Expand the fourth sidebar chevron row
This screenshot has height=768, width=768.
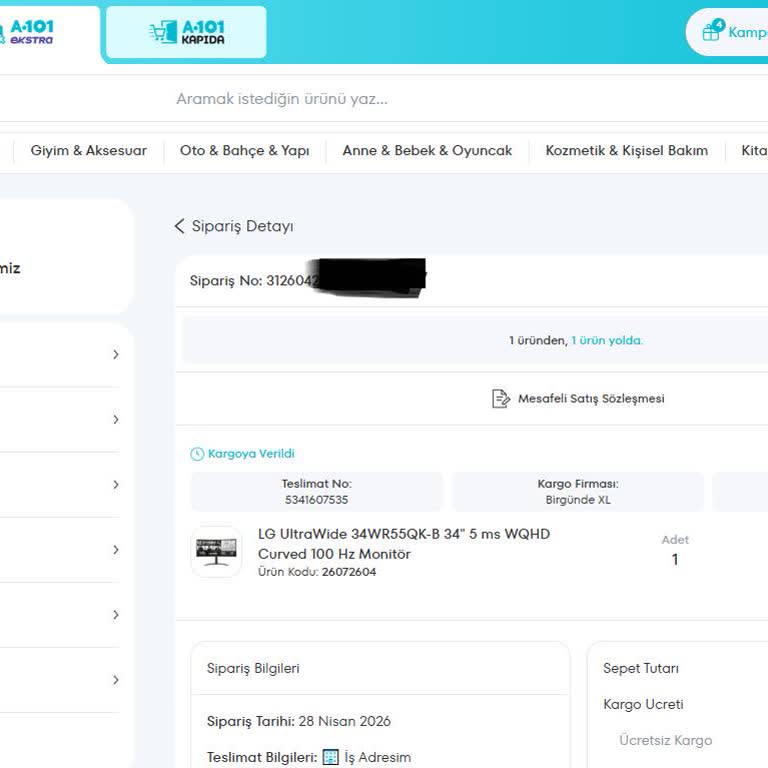click(x=116, y=550)
